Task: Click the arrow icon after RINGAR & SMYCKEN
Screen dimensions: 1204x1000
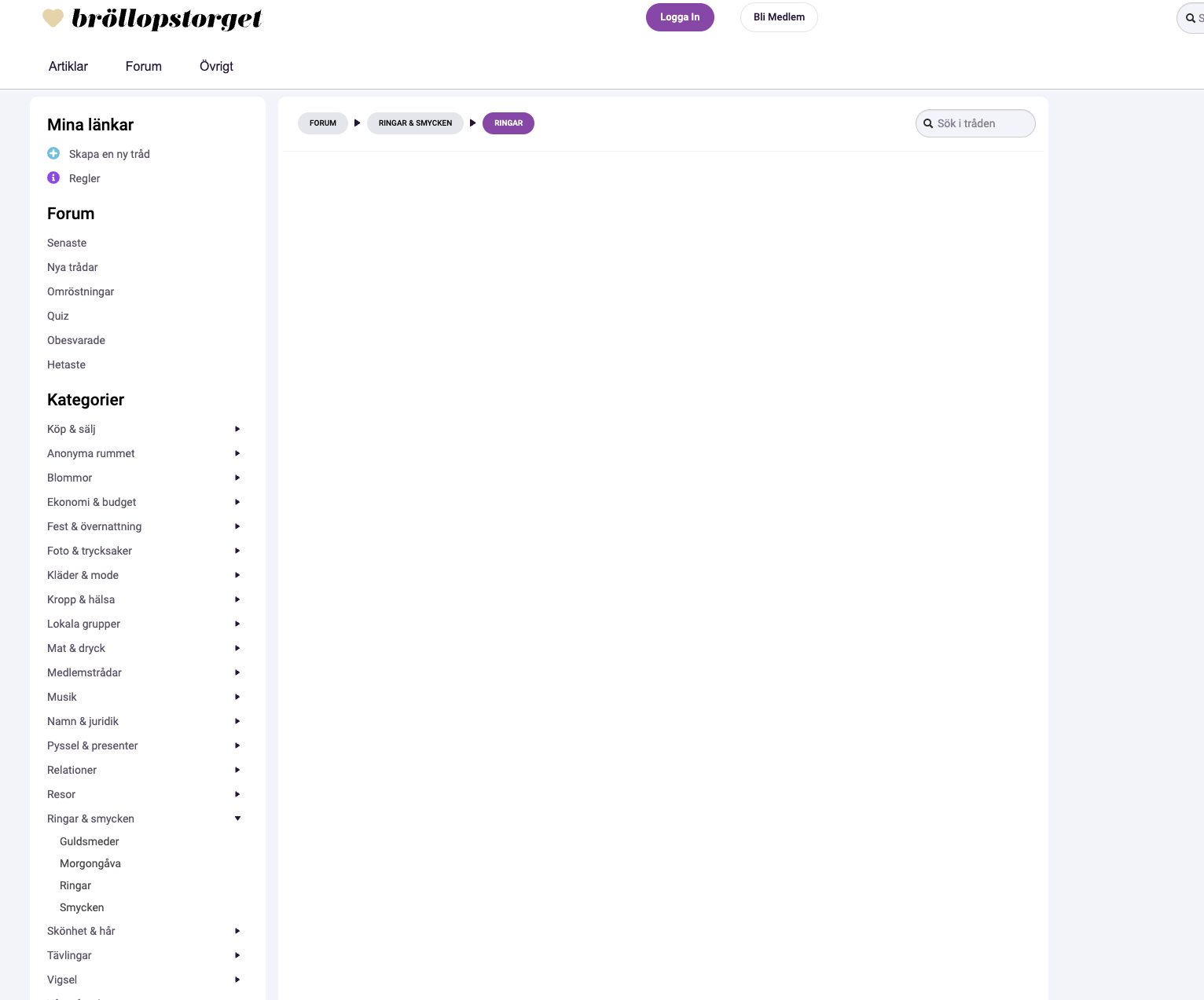Action: [472, 123]
